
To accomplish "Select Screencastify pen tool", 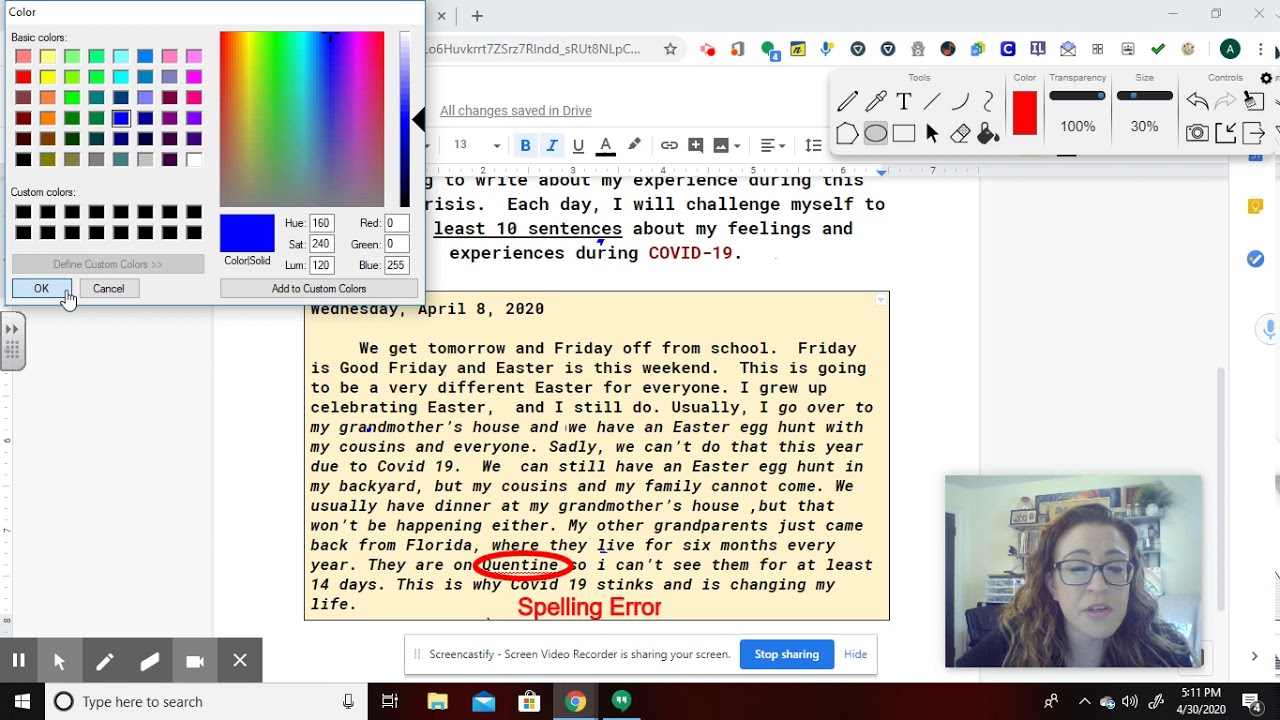I will pos(104,660).
